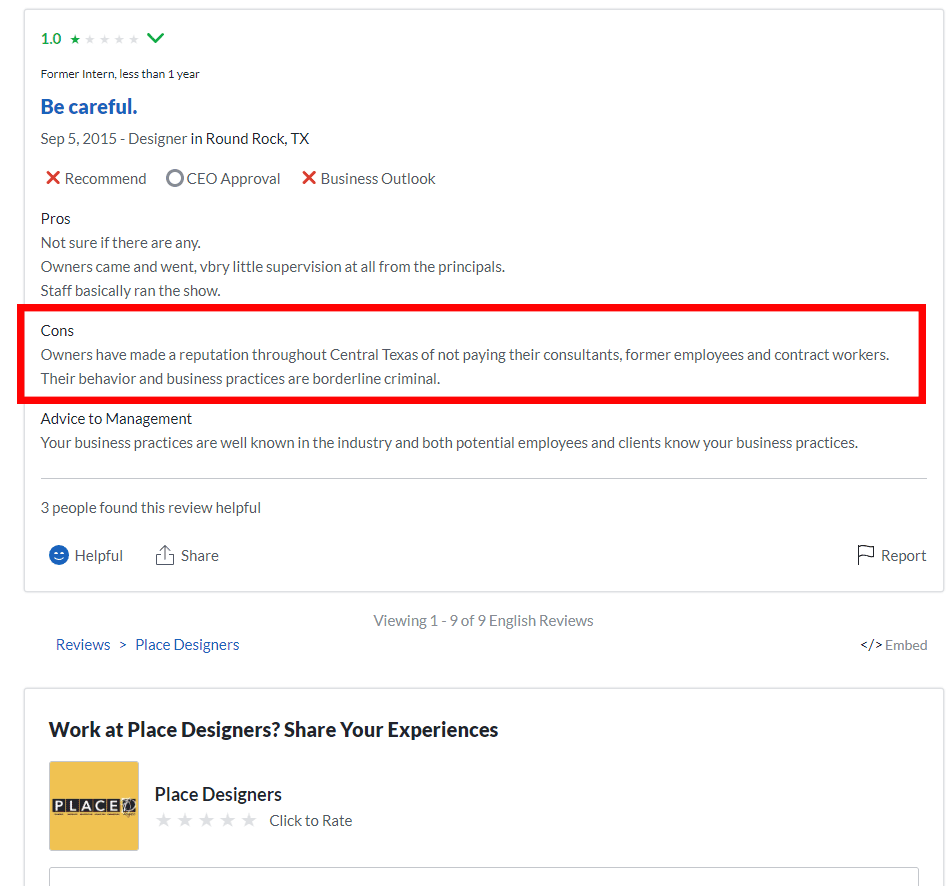Click the red X beside Recommend
Screen dimensions: 952x886
pyautogui.click(x=53, y=178)
